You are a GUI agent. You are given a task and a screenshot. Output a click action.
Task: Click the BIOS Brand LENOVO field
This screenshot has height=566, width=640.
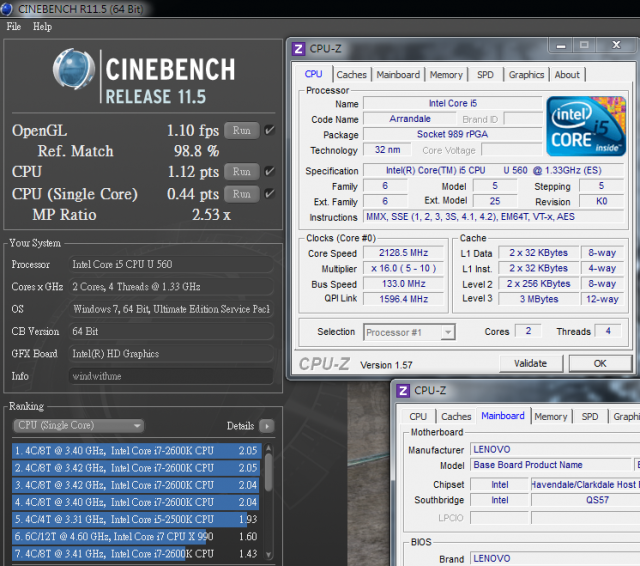555,558
